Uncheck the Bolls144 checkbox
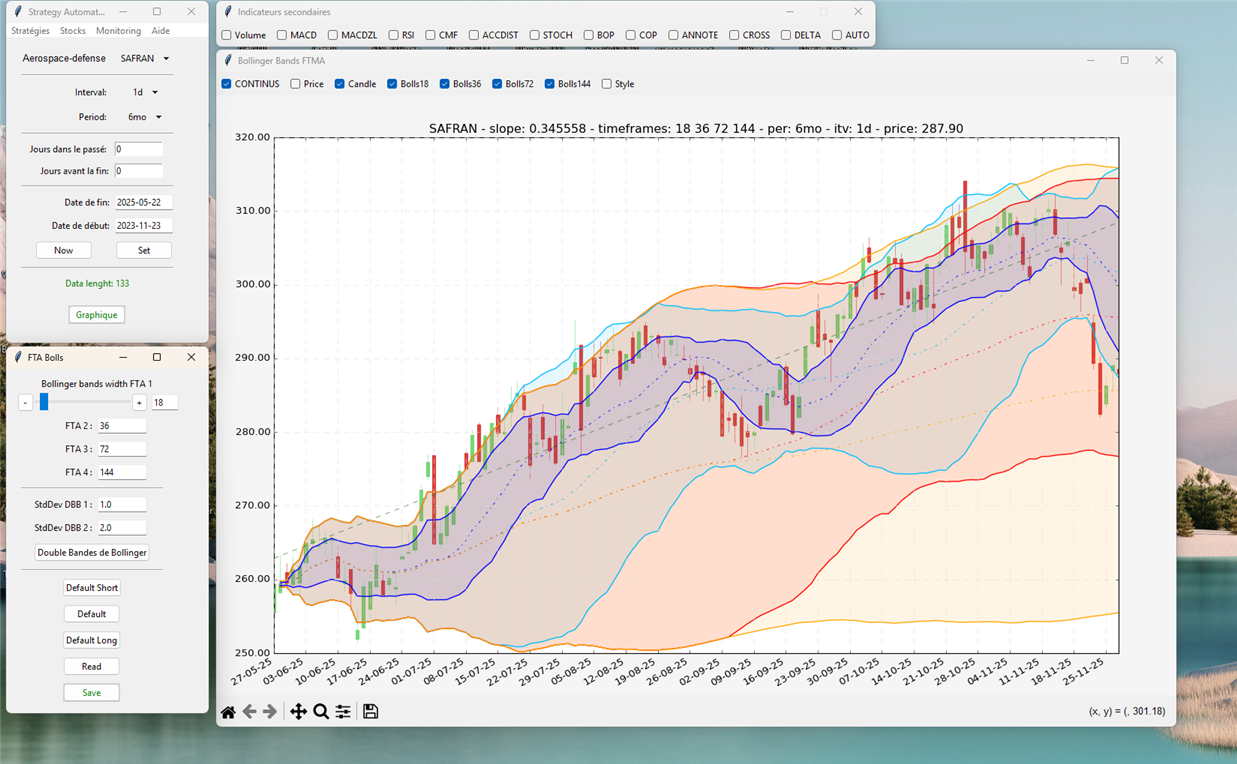 point(550,84)
